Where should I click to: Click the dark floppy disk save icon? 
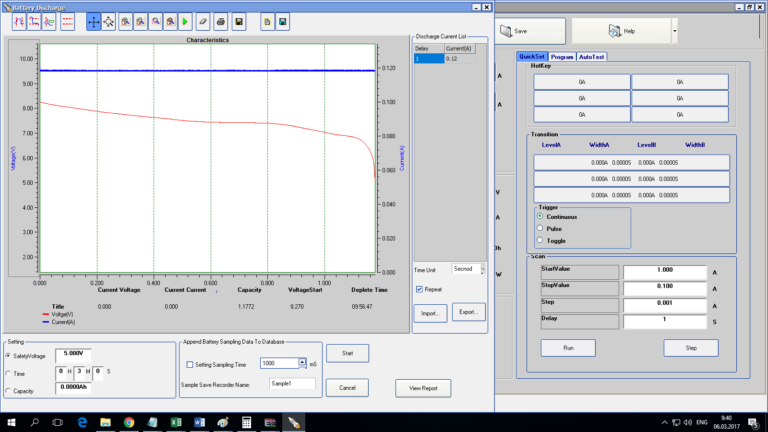click(x=239, y=22)
